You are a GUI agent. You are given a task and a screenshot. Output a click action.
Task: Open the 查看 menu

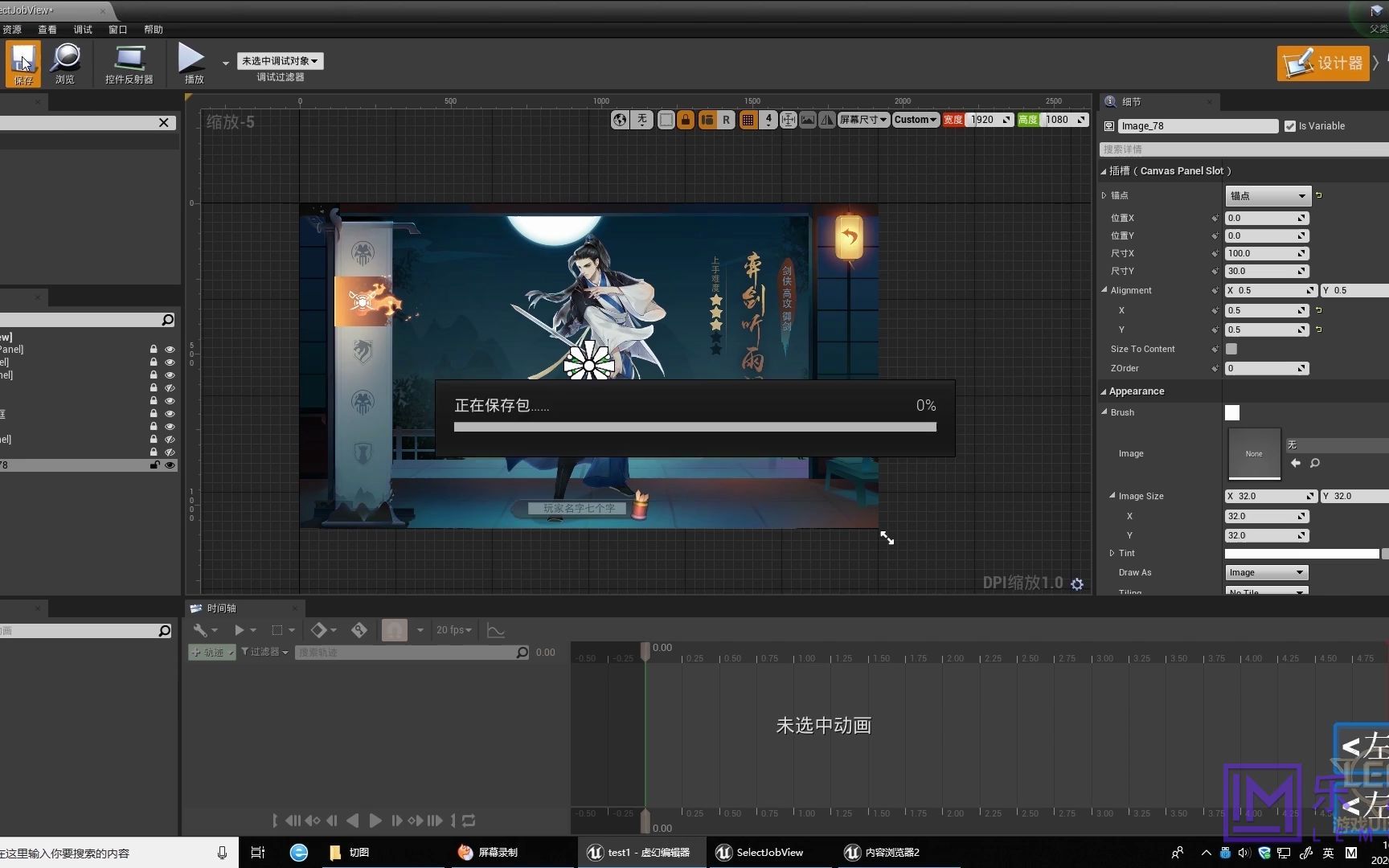[x=47, y=30]
